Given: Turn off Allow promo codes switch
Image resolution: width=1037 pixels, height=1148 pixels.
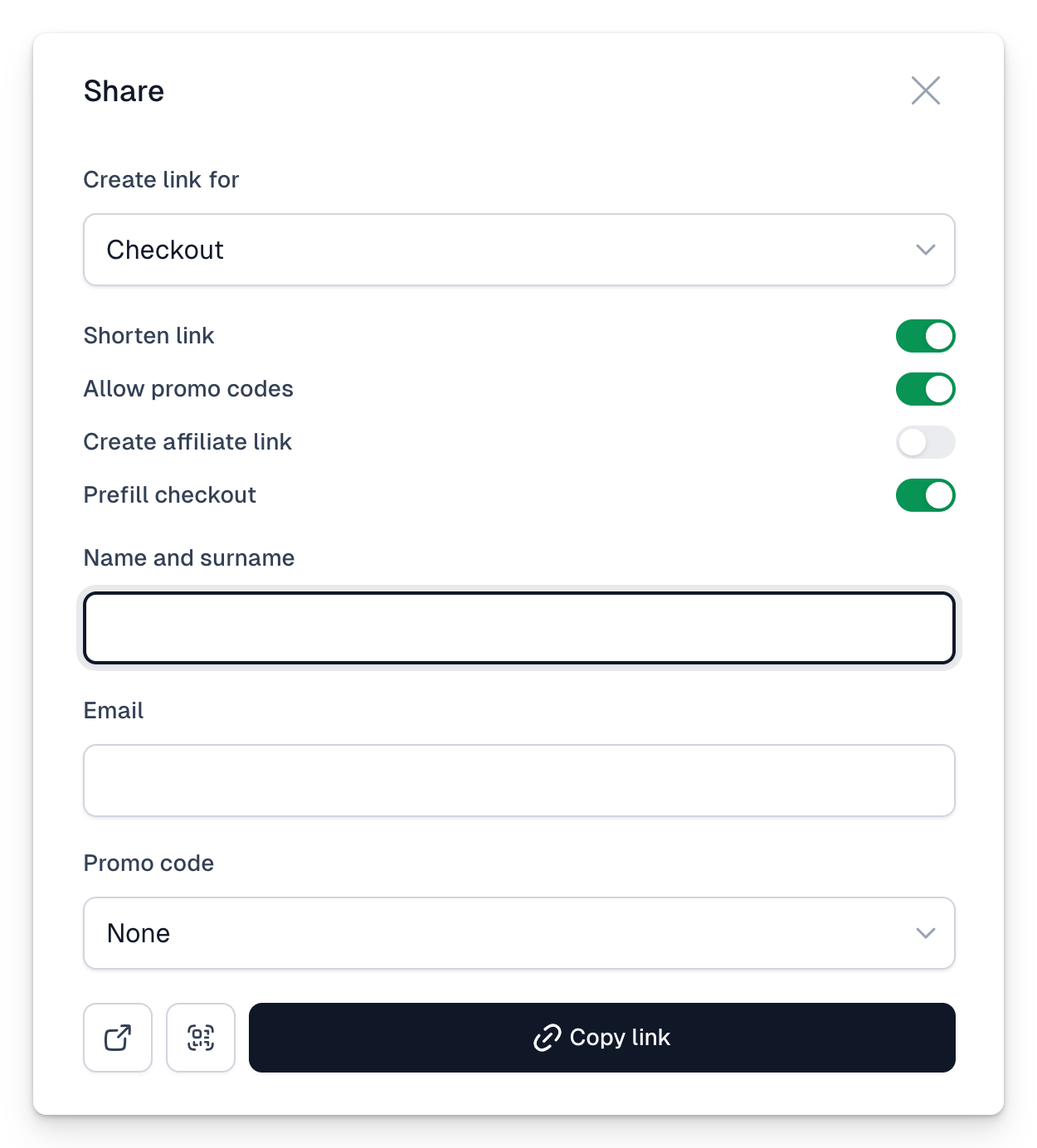Looking at the screenshot, I should [x=926, y=389].
